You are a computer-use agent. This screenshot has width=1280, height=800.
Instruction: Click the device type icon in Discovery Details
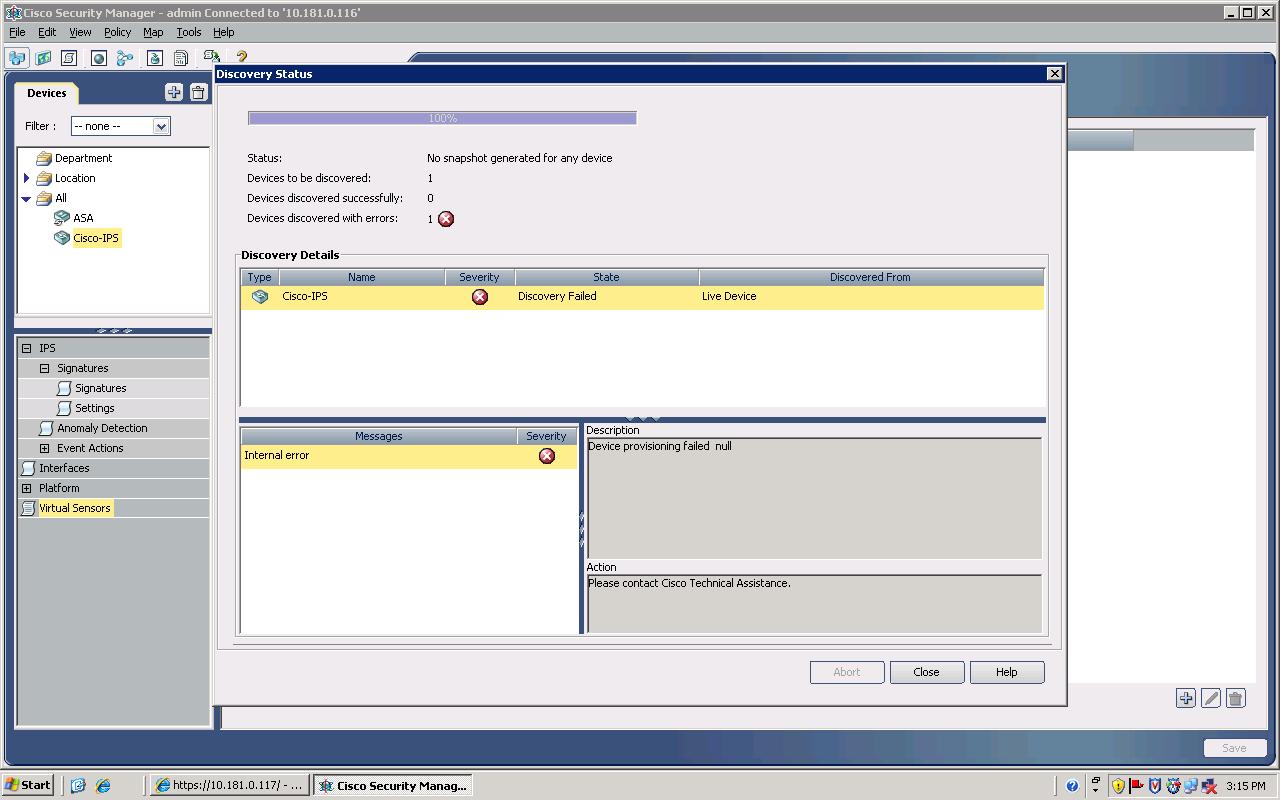(x=260, y=296)
